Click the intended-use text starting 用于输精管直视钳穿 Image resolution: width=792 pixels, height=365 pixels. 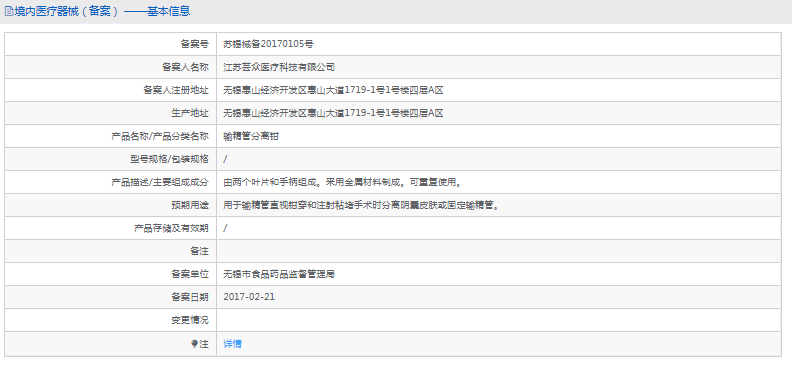click(x=361, y=205)
